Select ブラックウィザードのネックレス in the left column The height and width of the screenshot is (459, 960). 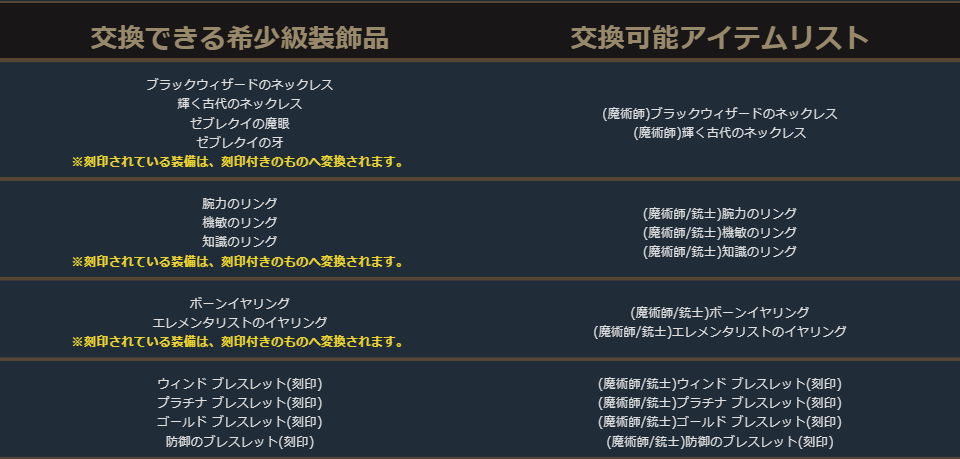coord(239,85)
